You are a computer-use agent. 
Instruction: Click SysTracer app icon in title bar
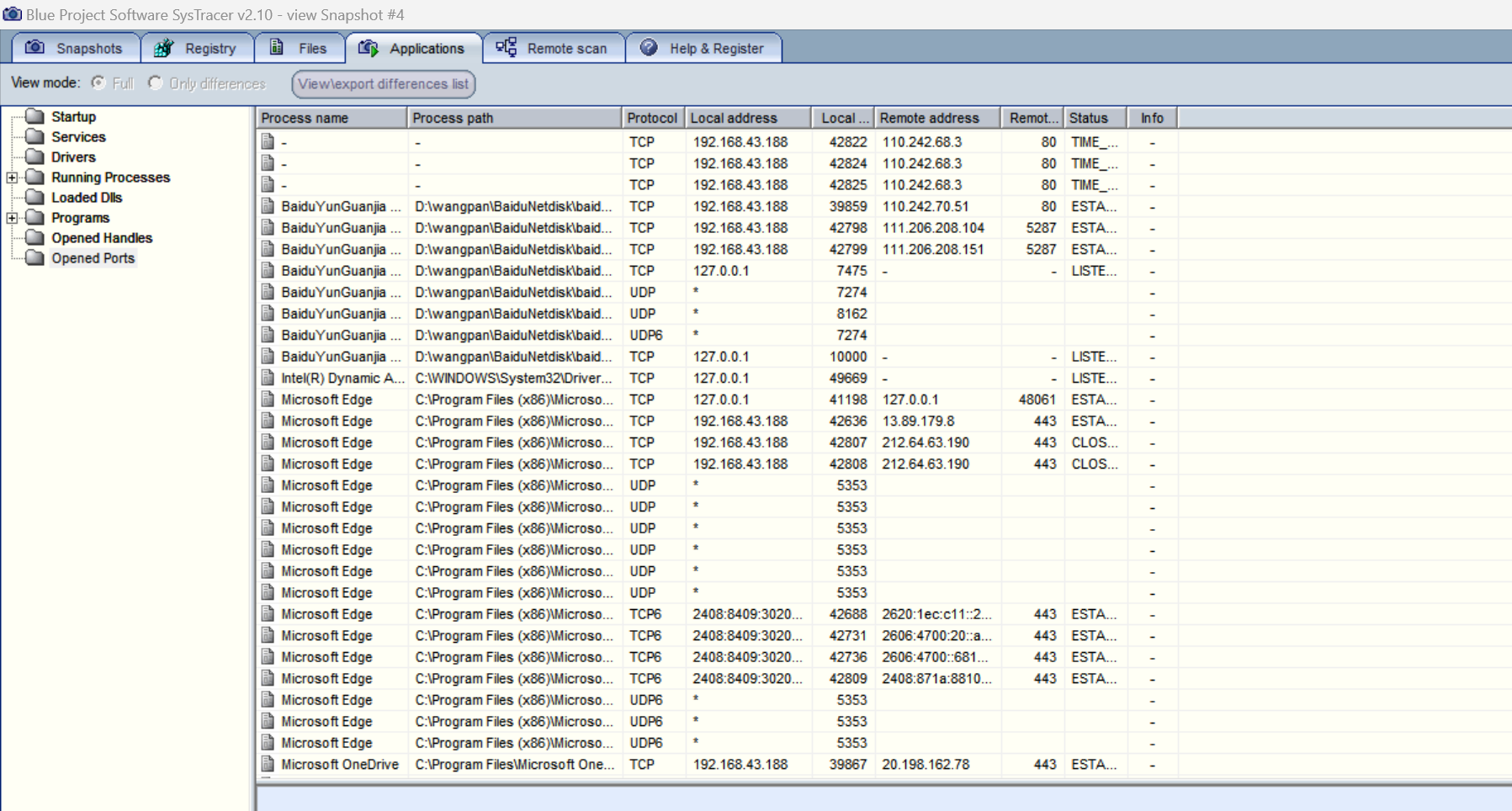click(x=12, y=14)
